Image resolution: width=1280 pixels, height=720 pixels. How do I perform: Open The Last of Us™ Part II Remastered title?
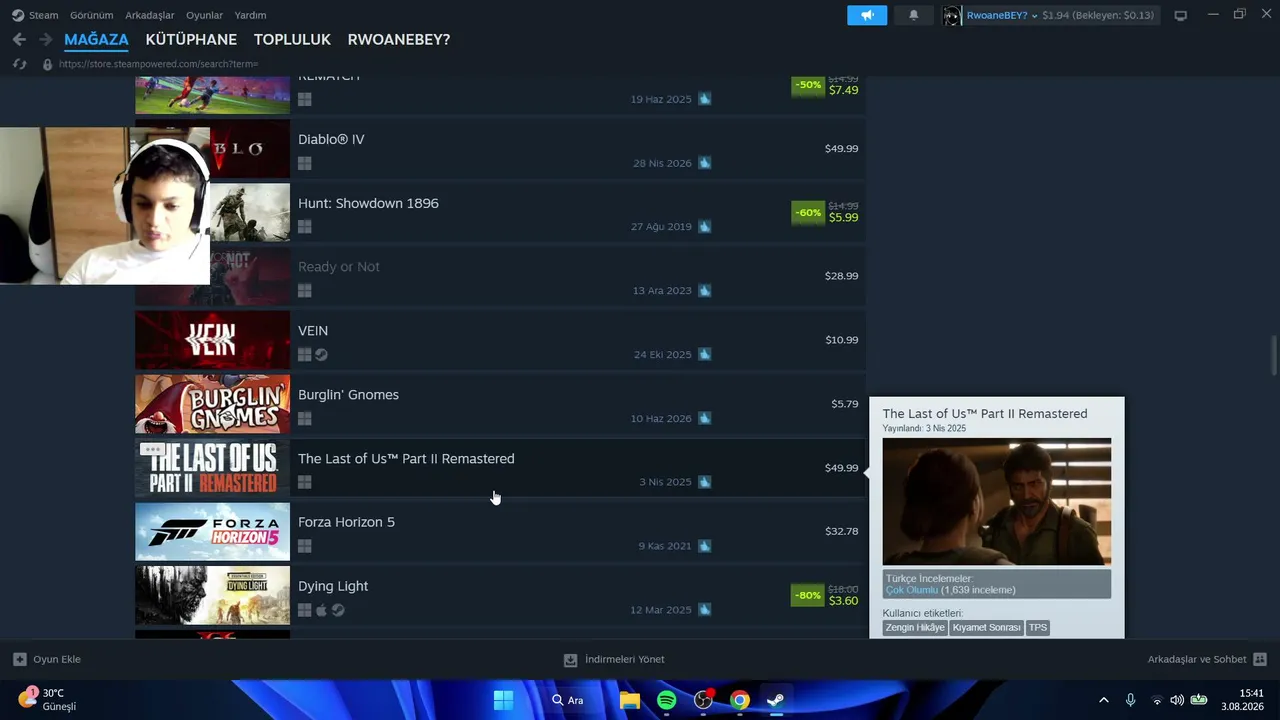tap(406, 458)
